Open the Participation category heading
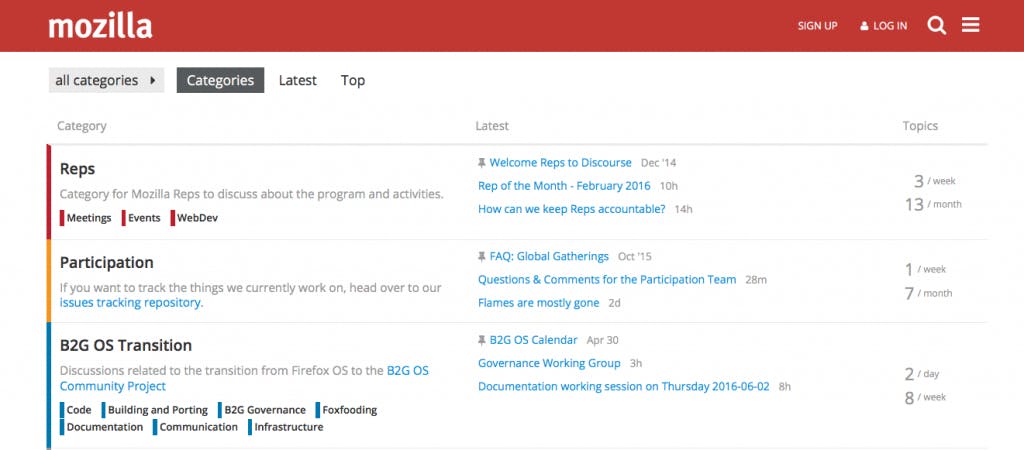Viewport: 1024px width, 450px height. point(106,262)
